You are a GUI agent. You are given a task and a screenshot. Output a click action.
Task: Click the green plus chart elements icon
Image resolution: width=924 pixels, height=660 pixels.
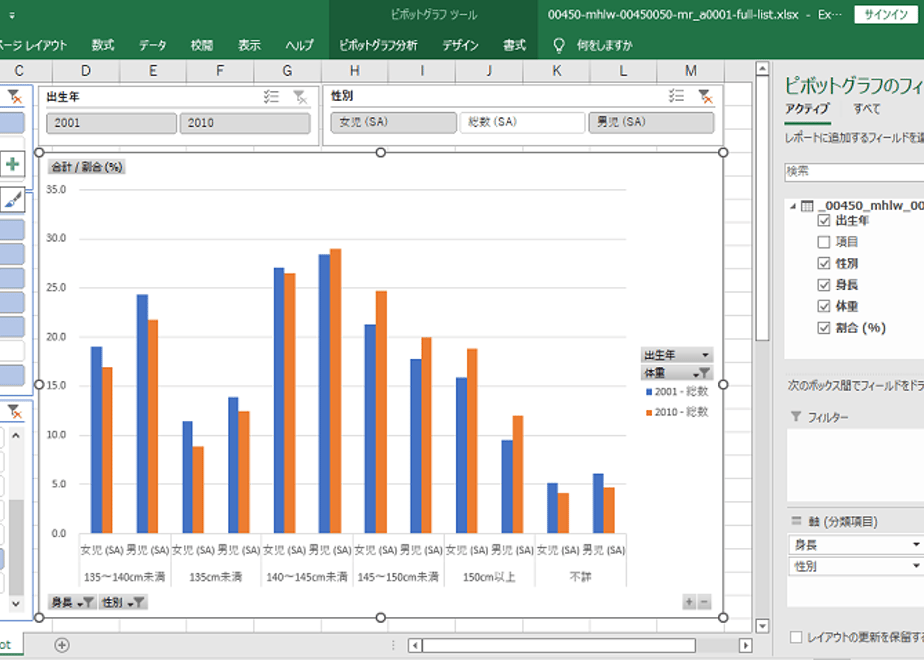click(12, 164)
